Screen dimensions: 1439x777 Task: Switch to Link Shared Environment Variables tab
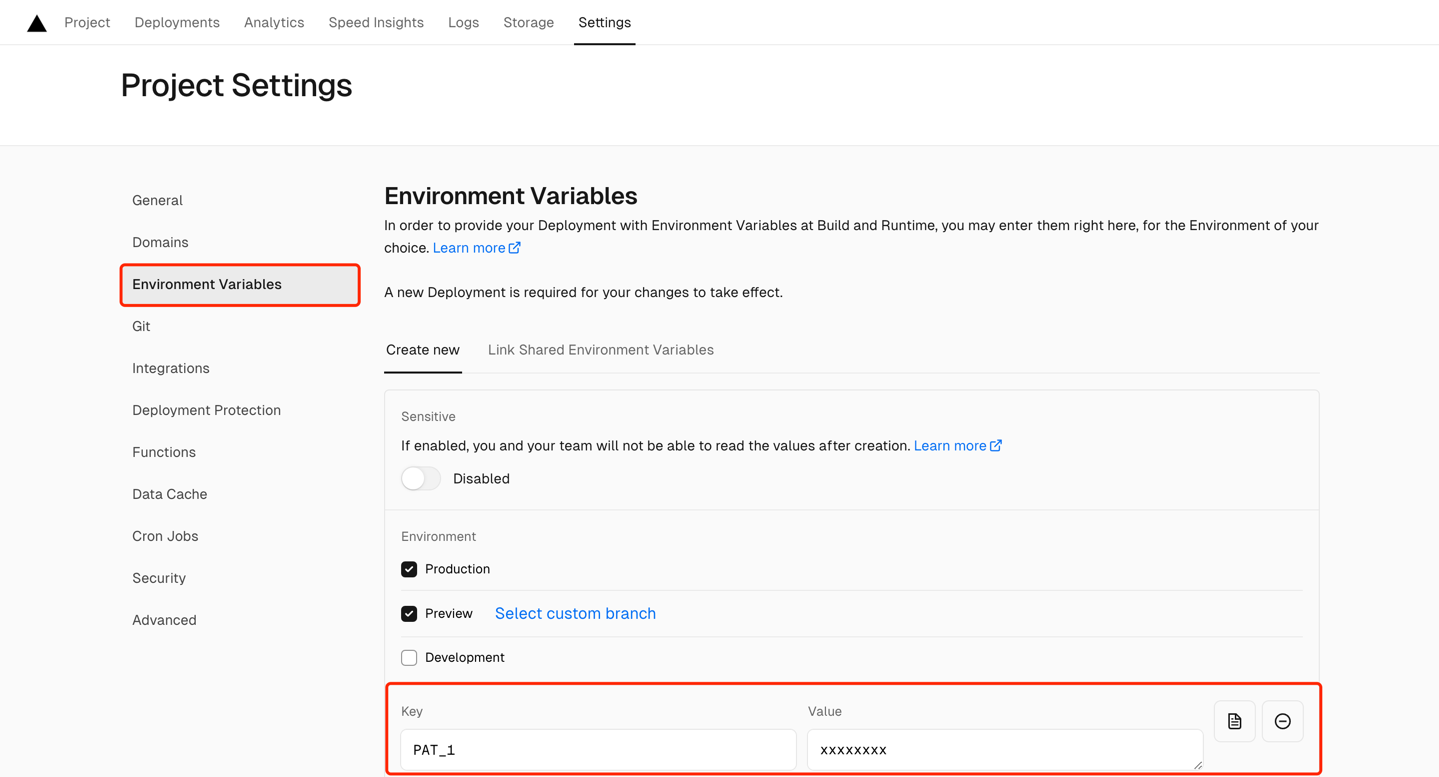tap(600, 350)
